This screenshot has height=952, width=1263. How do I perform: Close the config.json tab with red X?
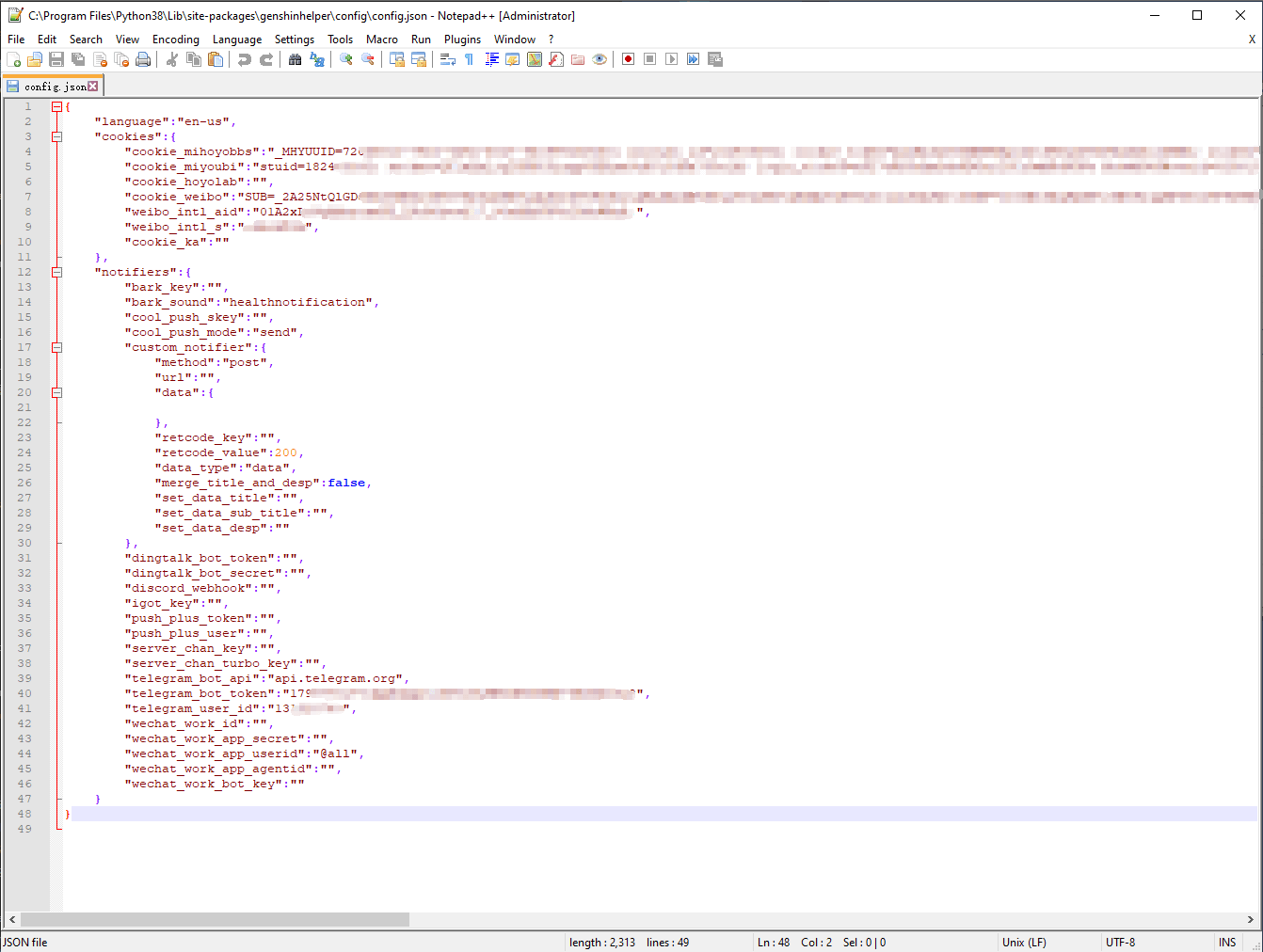(x=93, y=87)
